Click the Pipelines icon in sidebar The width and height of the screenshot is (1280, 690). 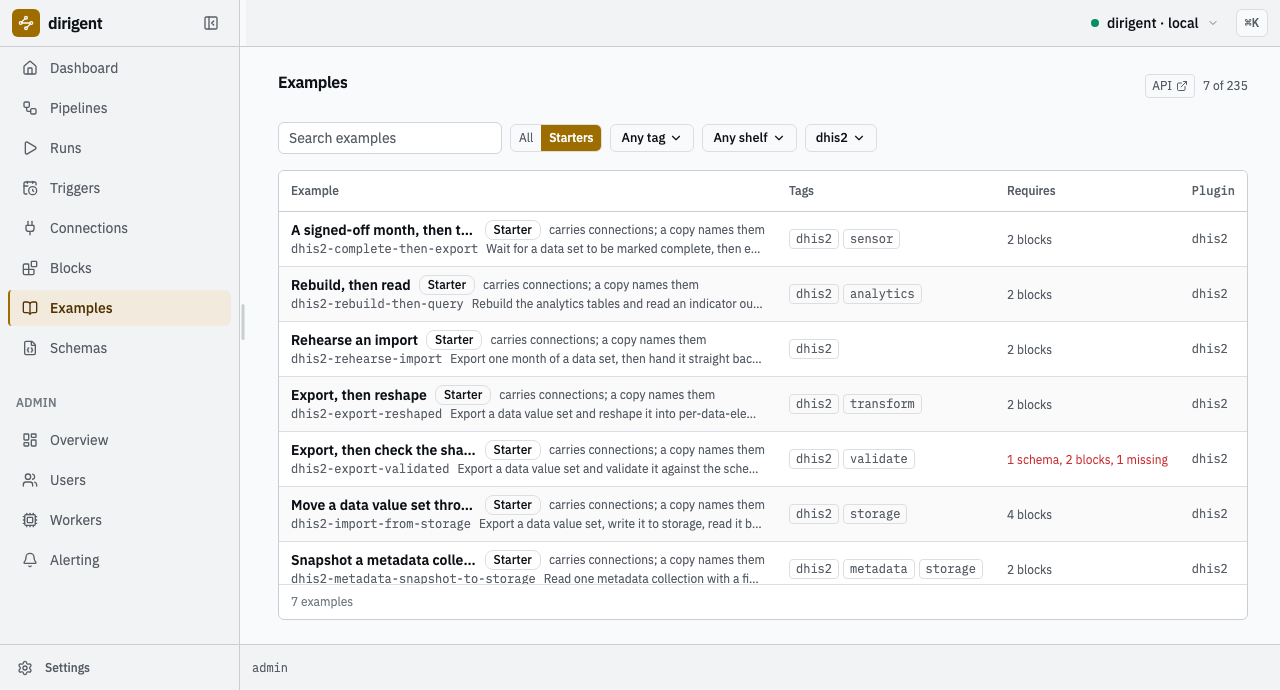click(30, 108)
